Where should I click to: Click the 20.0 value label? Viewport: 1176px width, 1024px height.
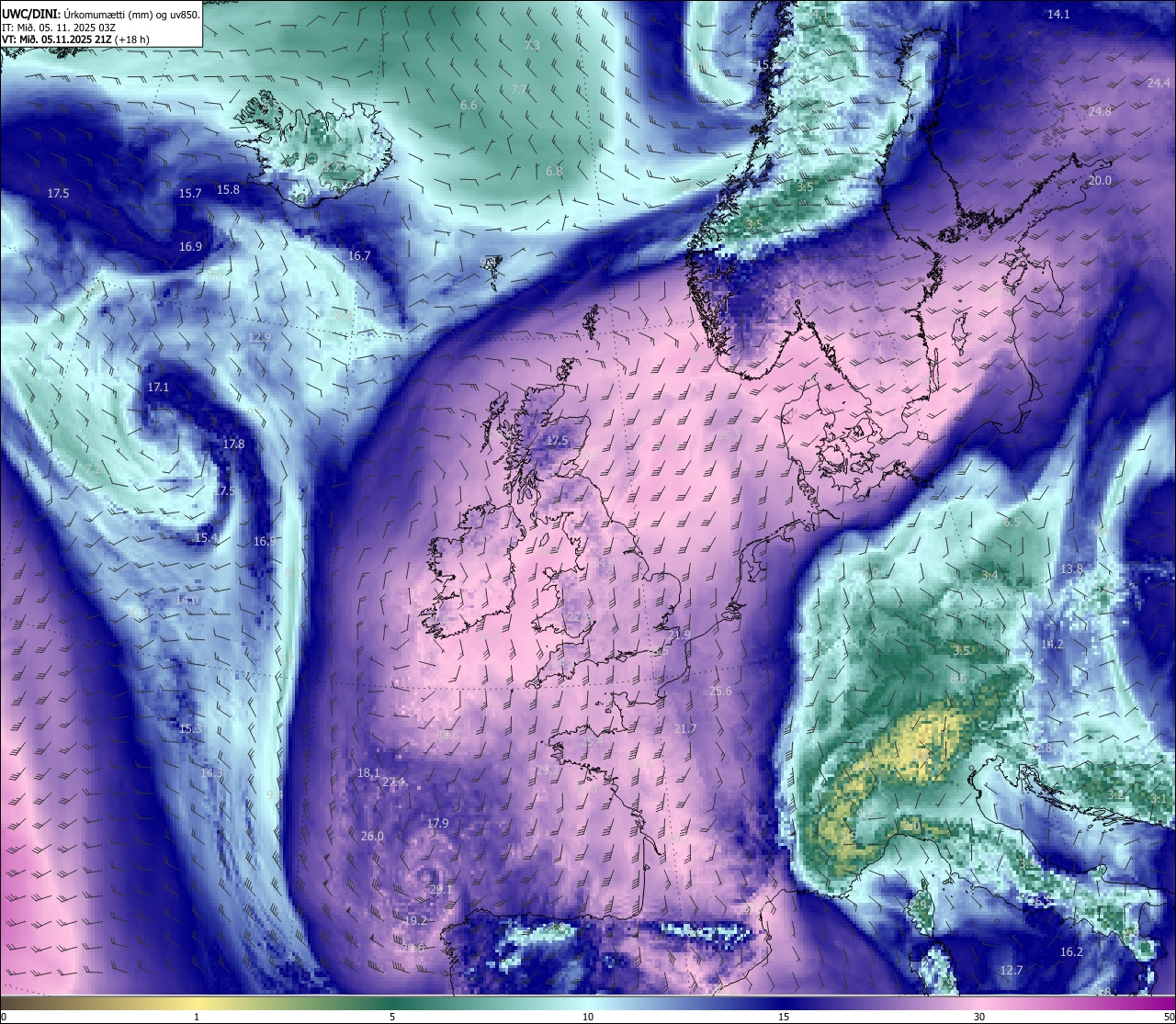(x=1100, y=180)
